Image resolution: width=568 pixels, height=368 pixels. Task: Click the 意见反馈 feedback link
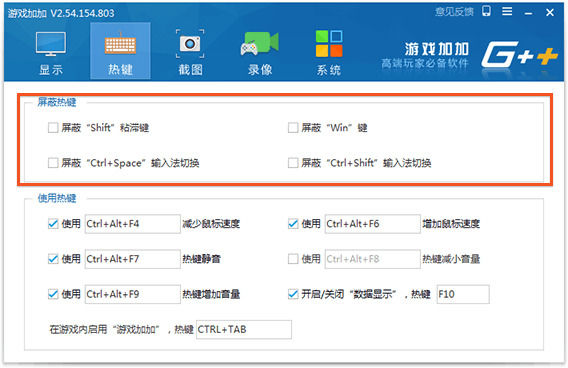pos(454,12)
